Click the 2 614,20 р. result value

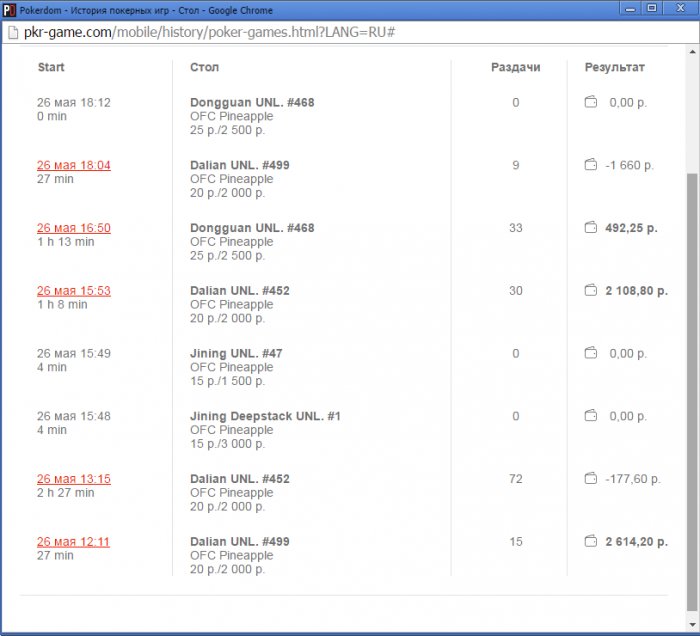(x=637, y=542)
